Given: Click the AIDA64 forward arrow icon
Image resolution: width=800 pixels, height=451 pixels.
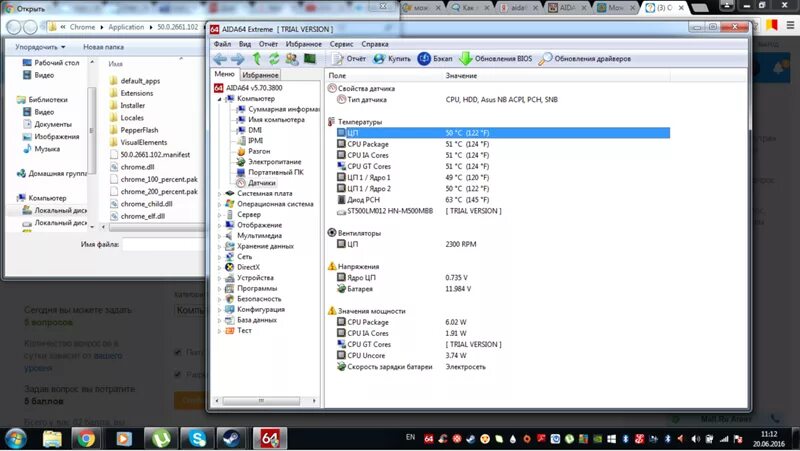Looking at the screenshot, I should tap(238, 59).
